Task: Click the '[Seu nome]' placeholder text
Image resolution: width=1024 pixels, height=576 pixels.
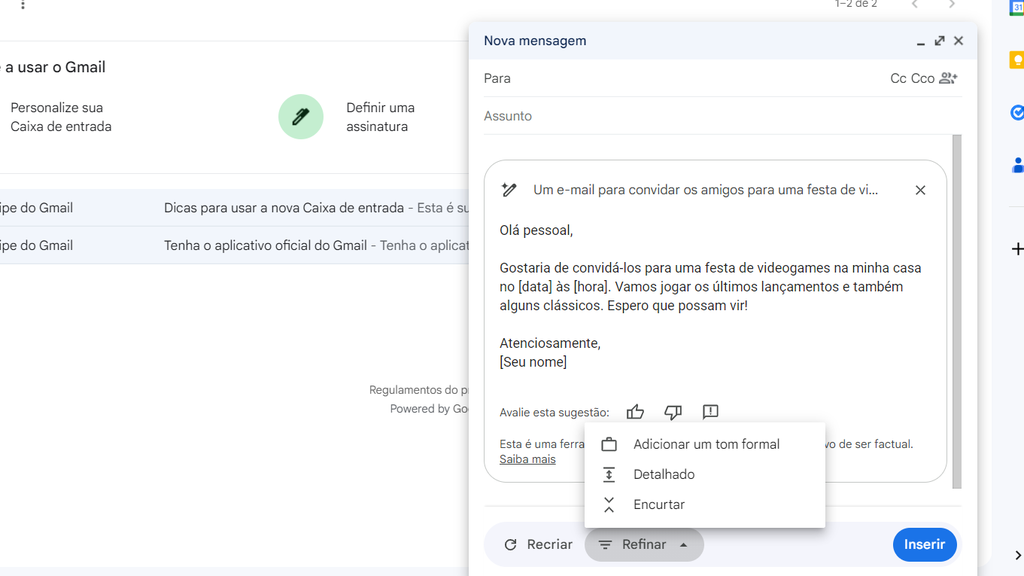Action: coord(533,362)
